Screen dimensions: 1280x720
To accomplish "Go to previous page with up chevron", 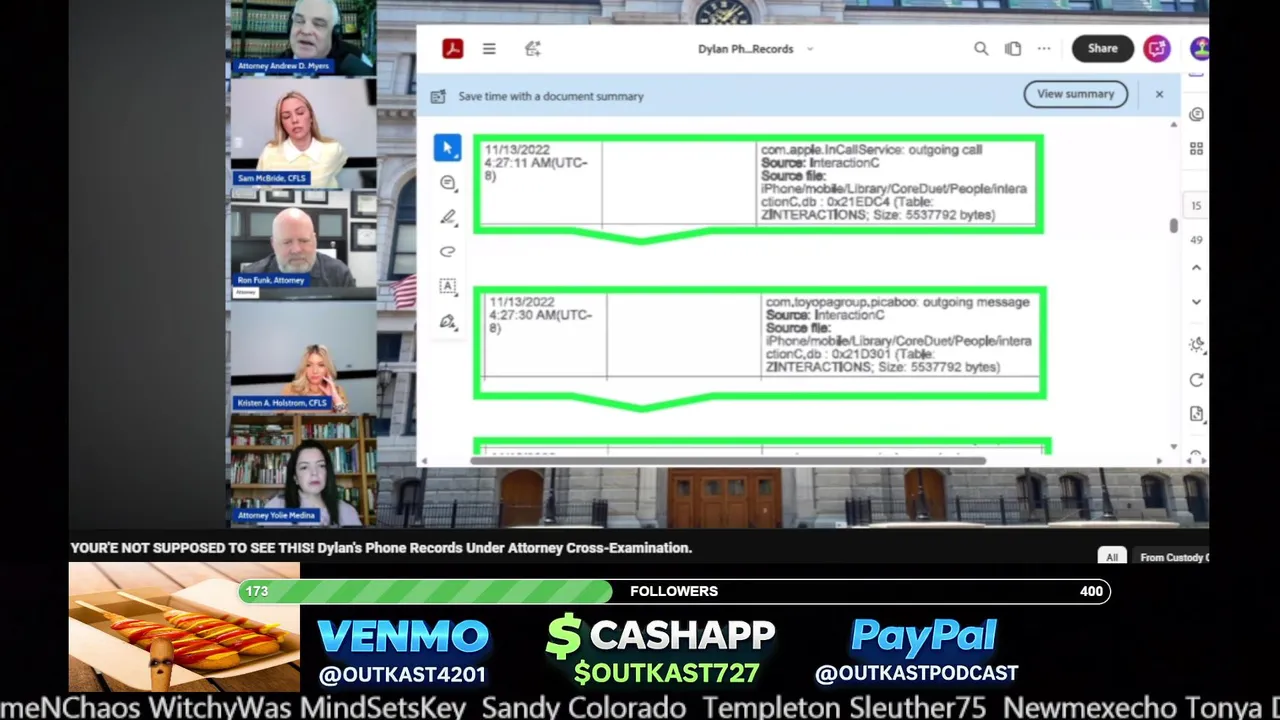I will [x=1196, y=268].
